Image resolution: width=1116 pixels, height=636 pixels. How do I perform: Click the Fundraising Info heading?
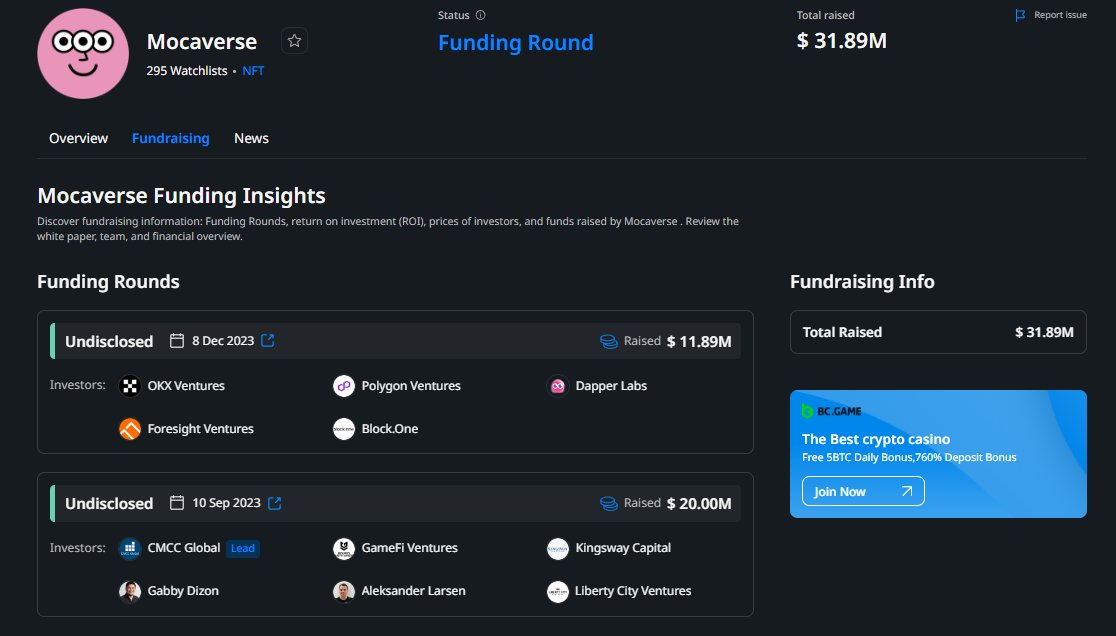tap(862, 282)
